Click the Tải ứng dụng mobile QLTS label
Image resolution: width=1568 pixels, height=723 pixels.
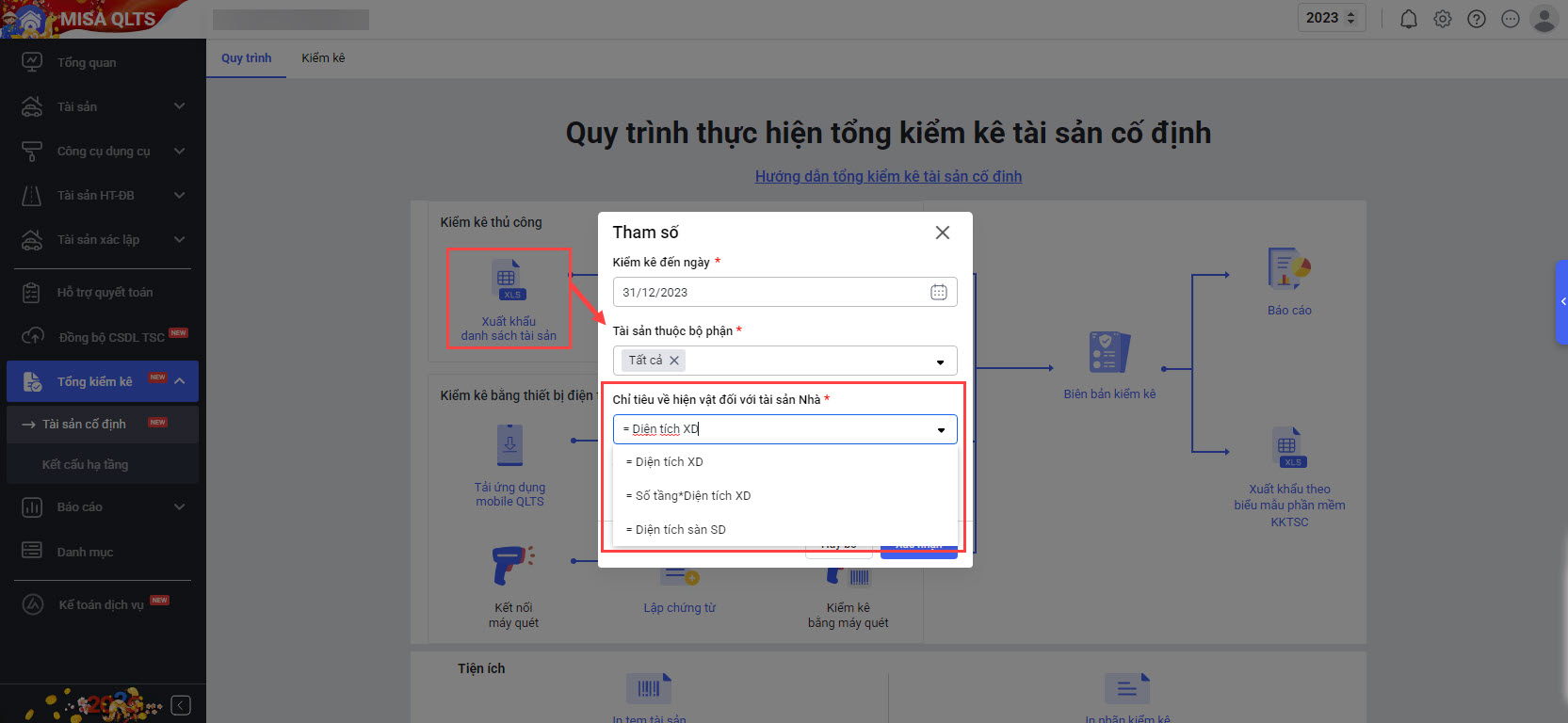tap(509, 494)
